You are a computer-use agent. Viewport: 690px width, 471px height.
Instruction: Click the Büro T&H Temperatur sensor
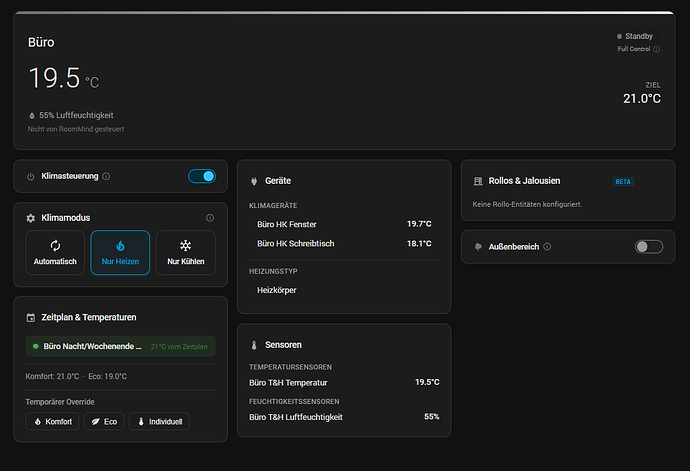click(x=344, y=383)
